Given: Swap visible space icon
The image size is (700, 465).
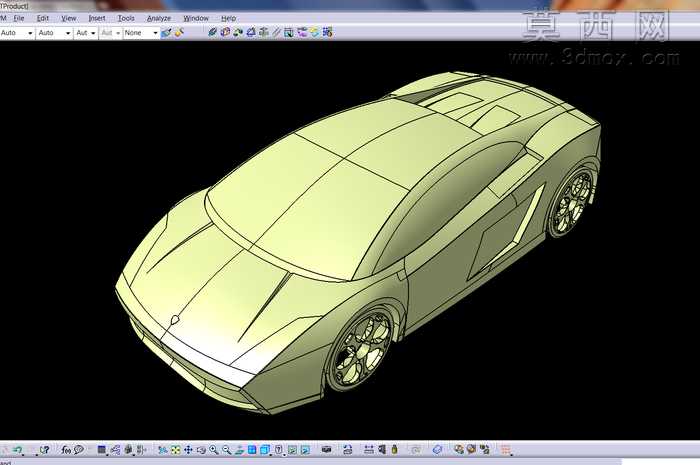Looking at the screenshot, I should 305,450.
